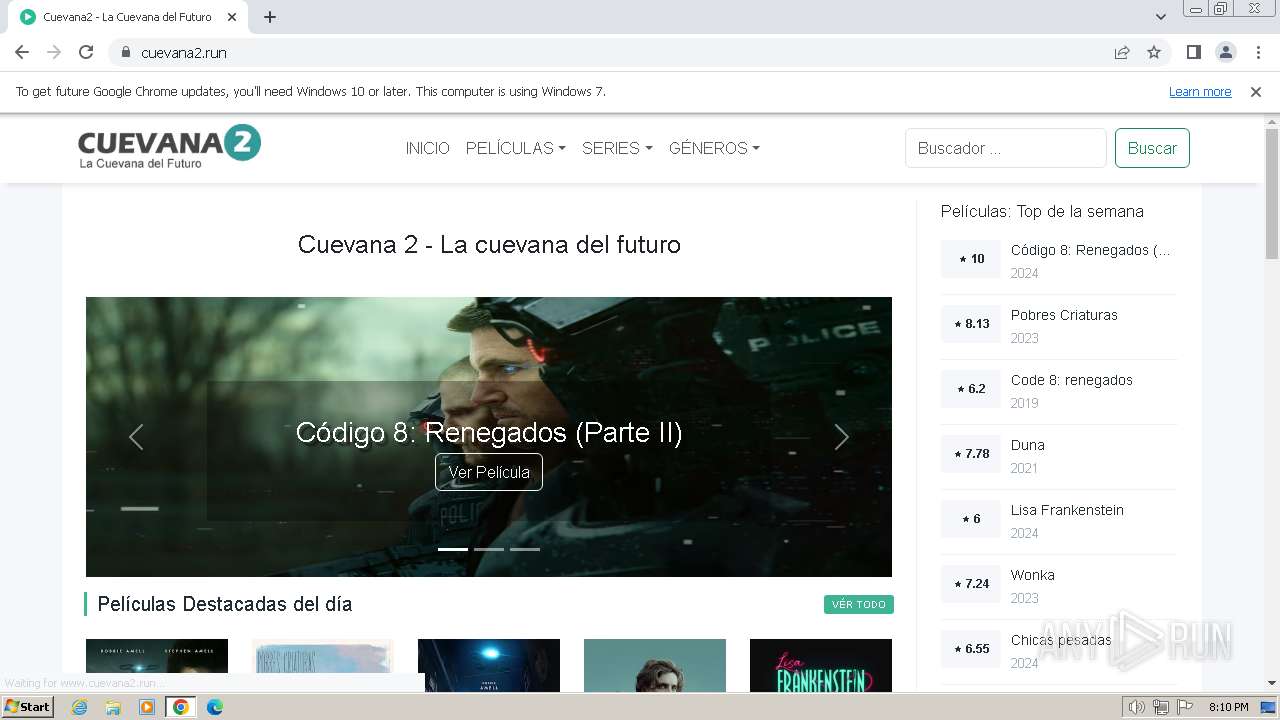Image resolution: width=1280 pixels, height=720 pixels.
Task: Select the first carousel indicator
Action: click(x=453, y=549)
